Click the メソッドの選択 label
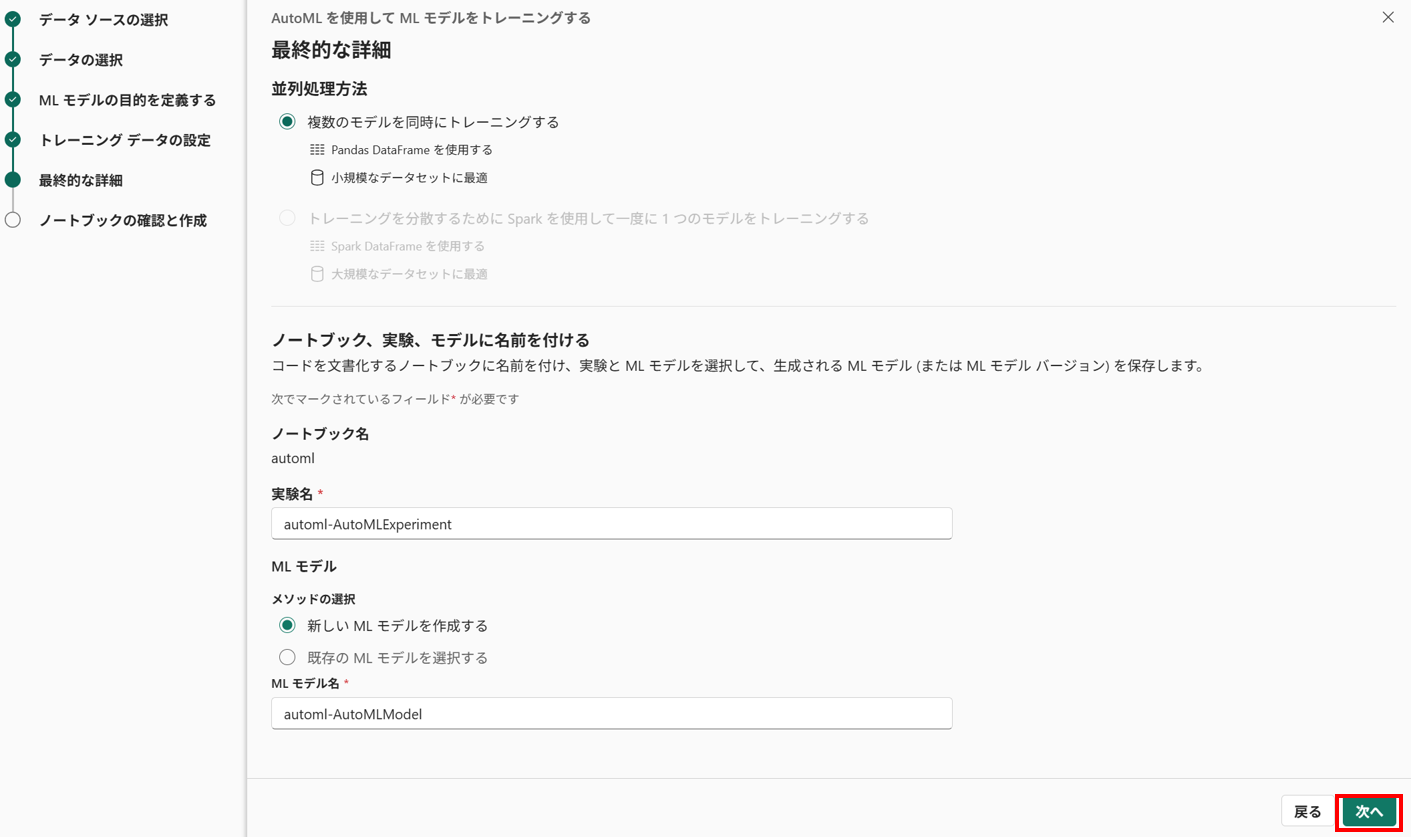This screenshot has width=1421, height=837. point(314,599)
